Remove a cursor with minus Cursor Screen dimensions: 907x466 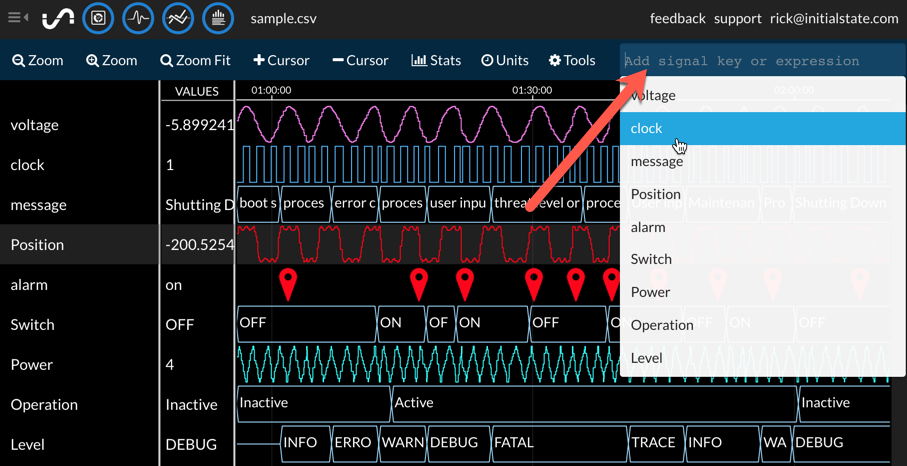[360, 61]
